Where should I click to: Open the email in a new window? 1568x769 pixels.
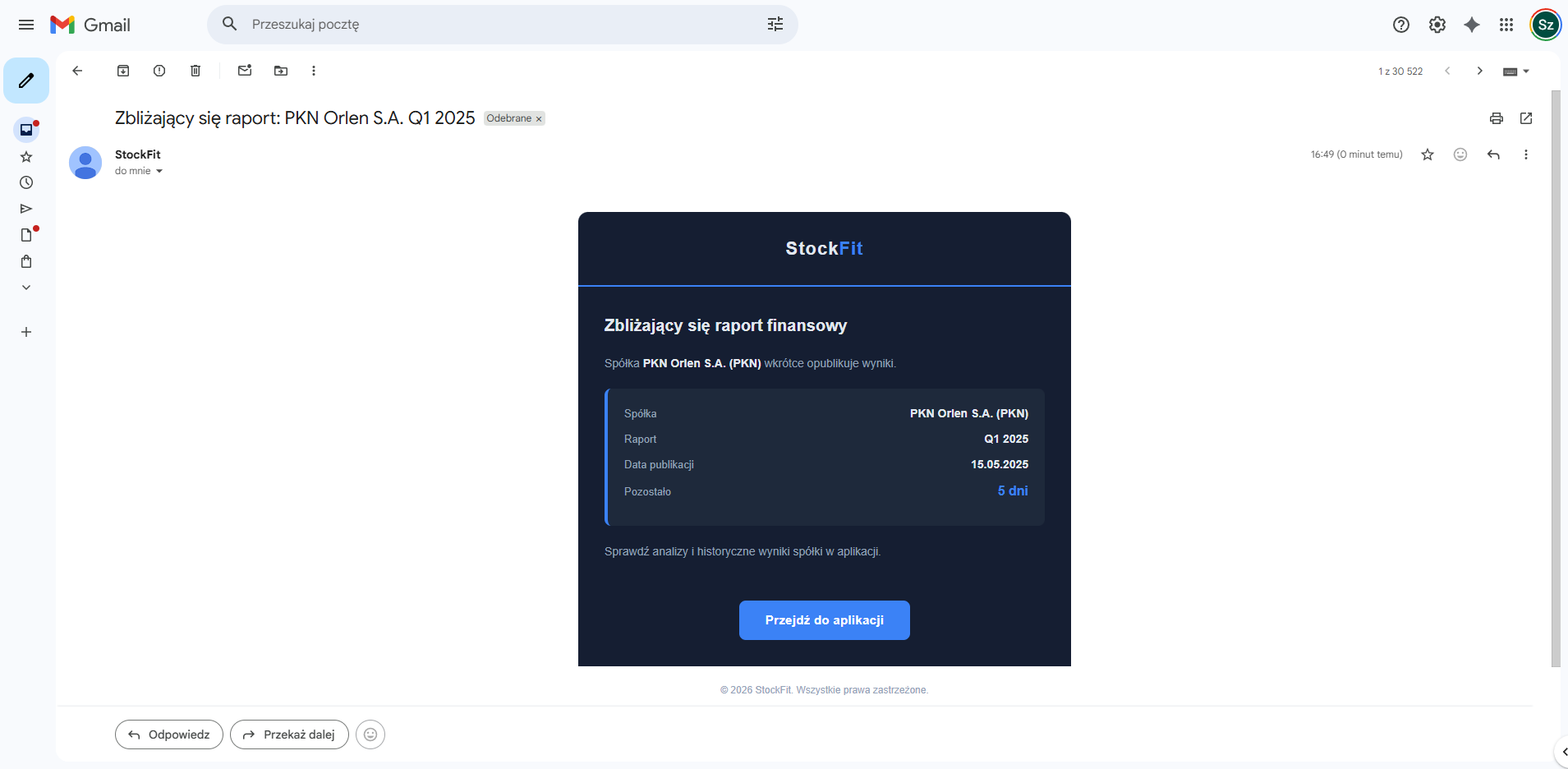pyautogui.click(x=1526, y=118)
